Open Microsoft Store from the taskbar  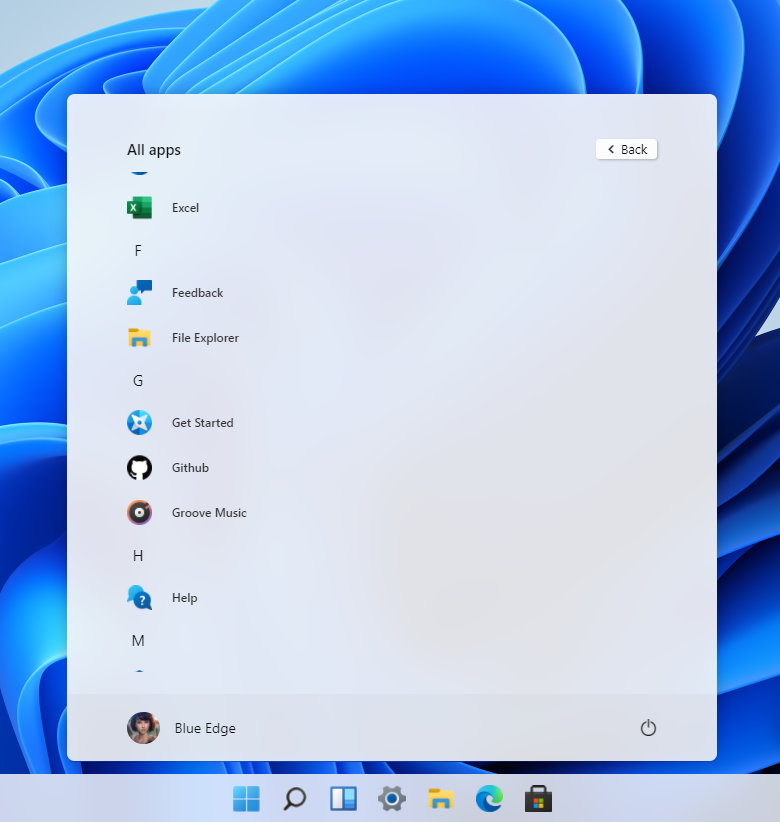coord(538,799)
